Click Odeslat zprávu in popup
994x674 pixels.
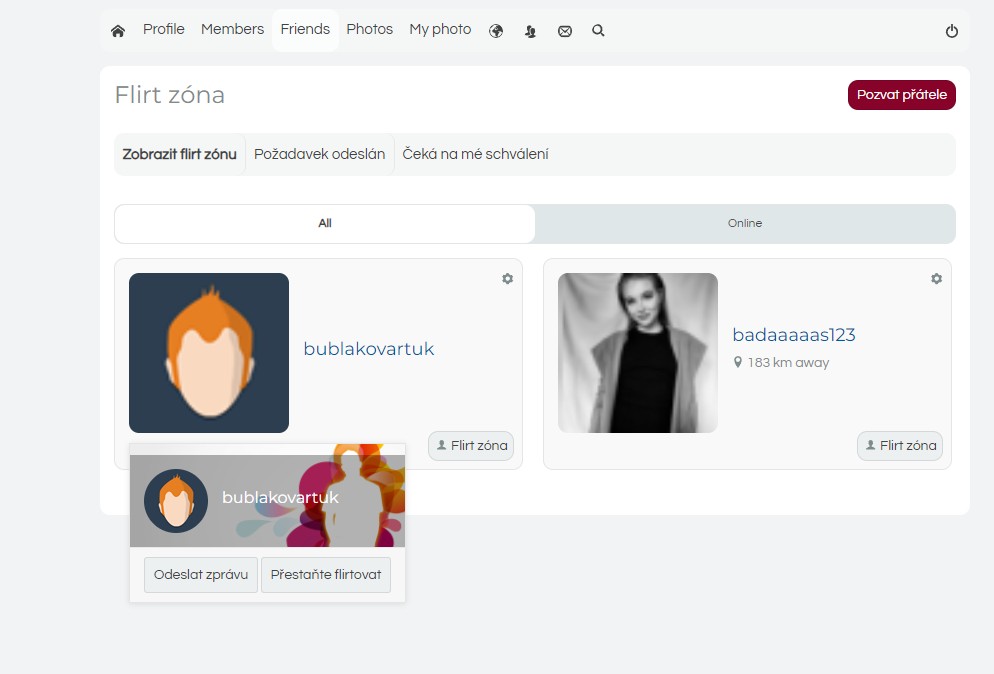click(201, 575)
